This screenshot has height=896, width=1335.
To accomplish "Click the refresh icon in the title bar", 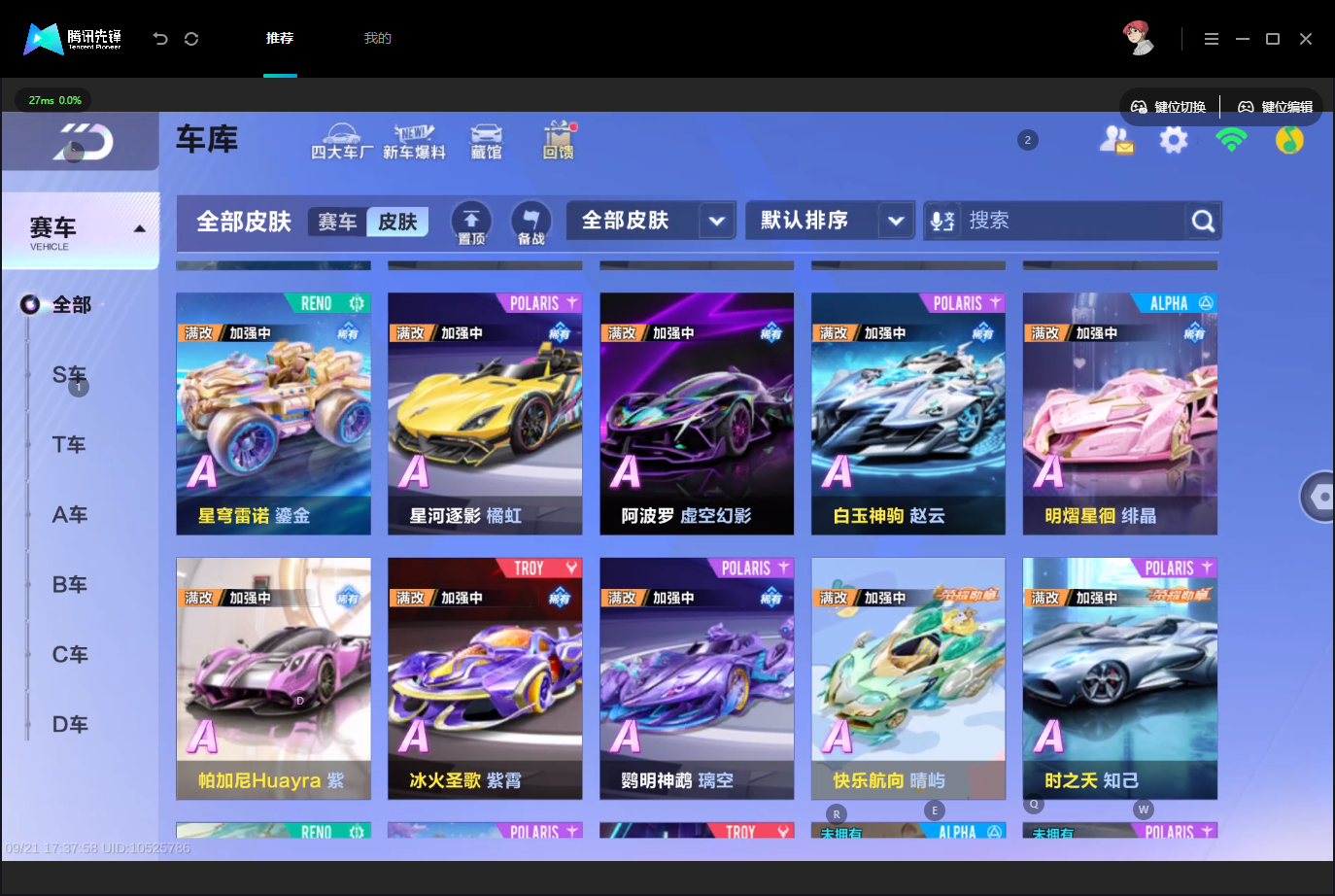I will pyautogui.click(x=191, y=39).
